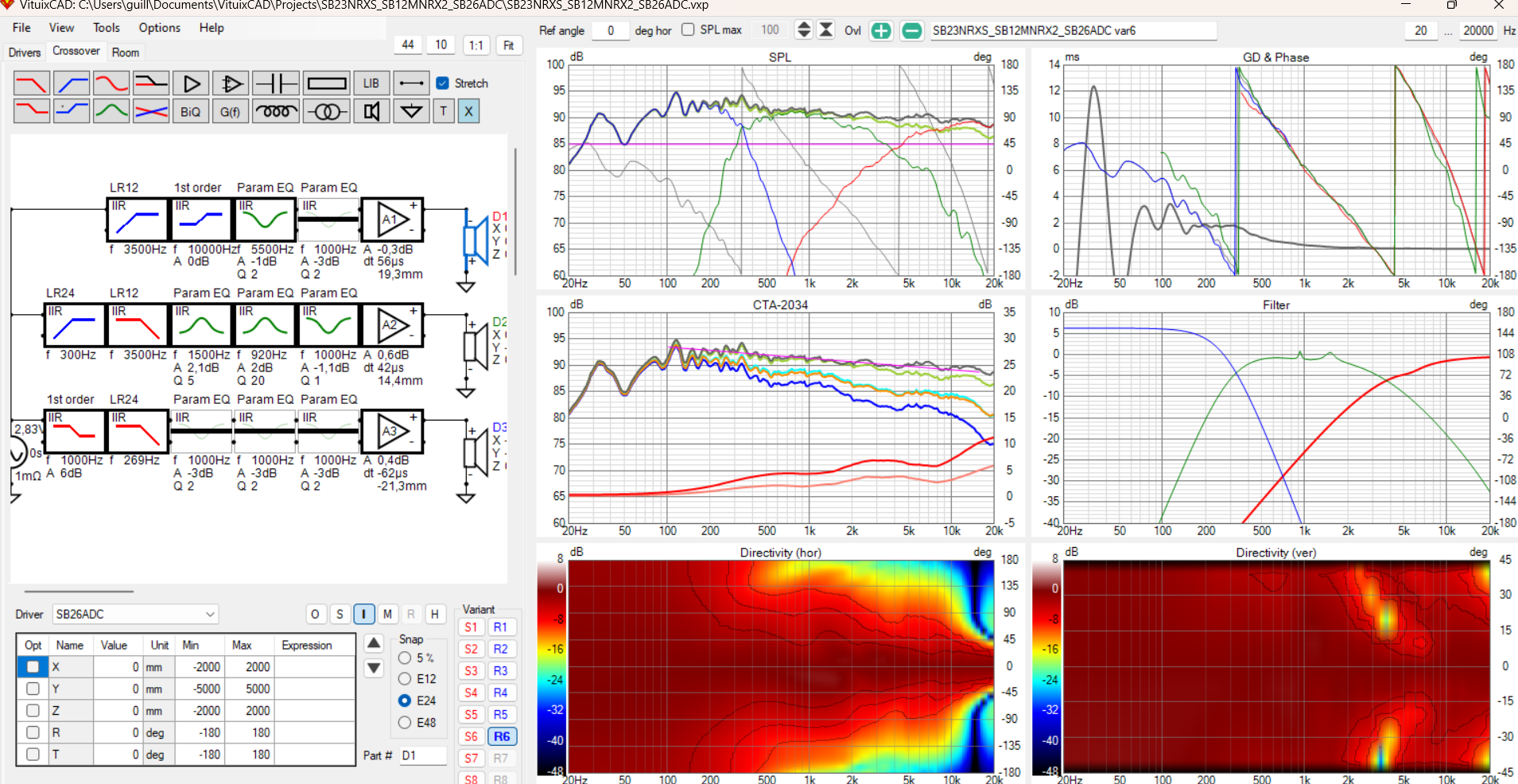Switch to the Room tab
This screenshot has width=1518, height=784.
[x=126, y=52]
